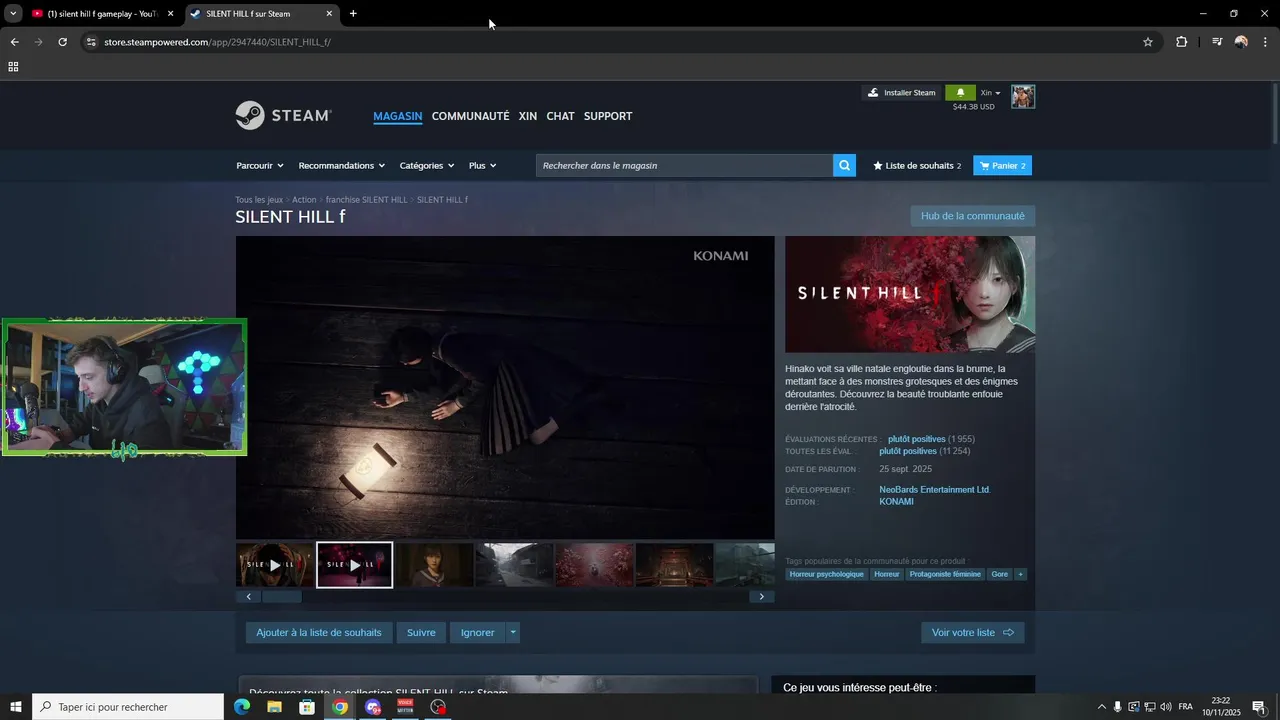The height and width of the screenshot is (720, 1280).
Task: Open NeoBards Entertainment Ltd. developer link
Action: click(935, 490)
